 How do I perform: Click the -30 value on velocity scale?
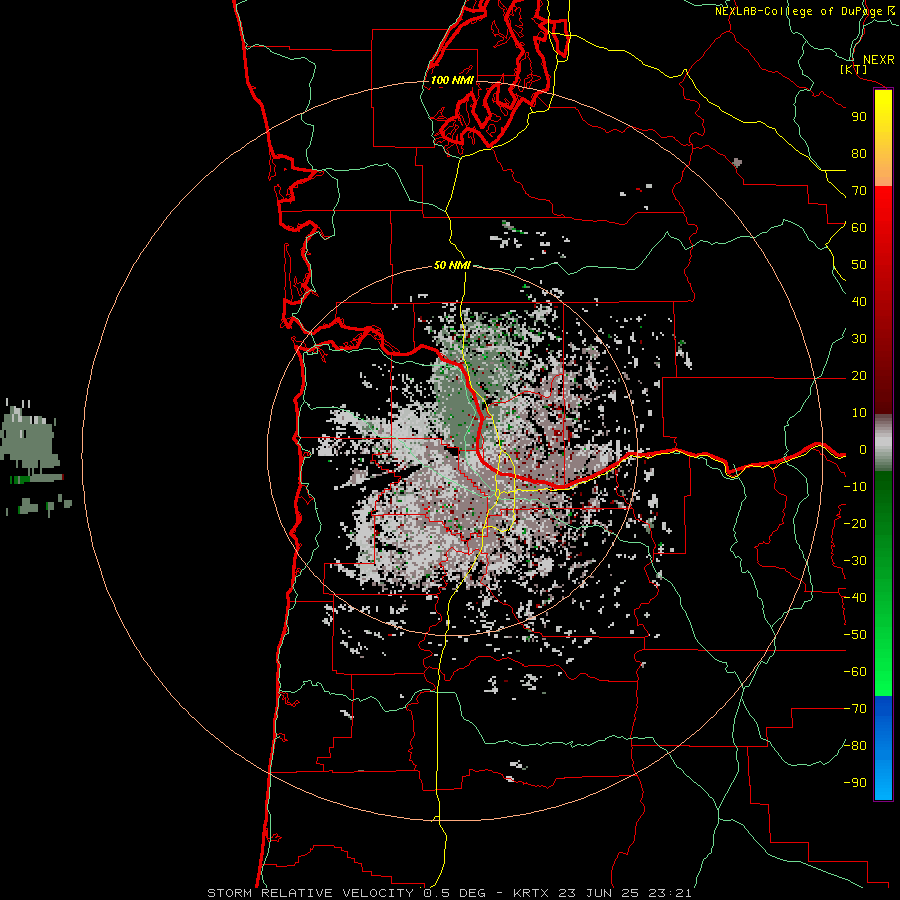point(855,561)
